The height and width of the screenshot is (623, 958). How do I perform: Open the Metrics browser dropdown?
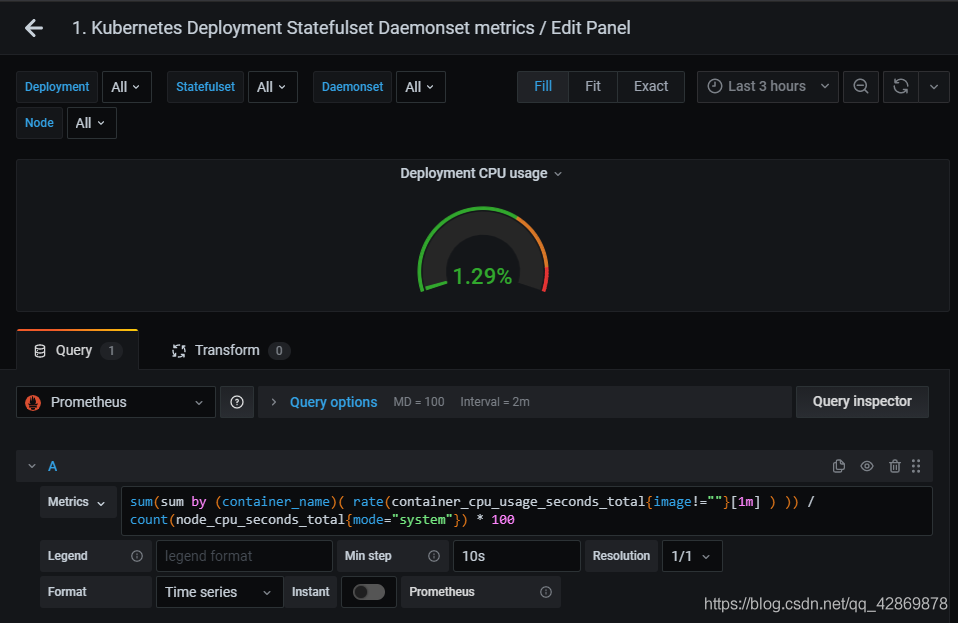(x=78, y=502)
